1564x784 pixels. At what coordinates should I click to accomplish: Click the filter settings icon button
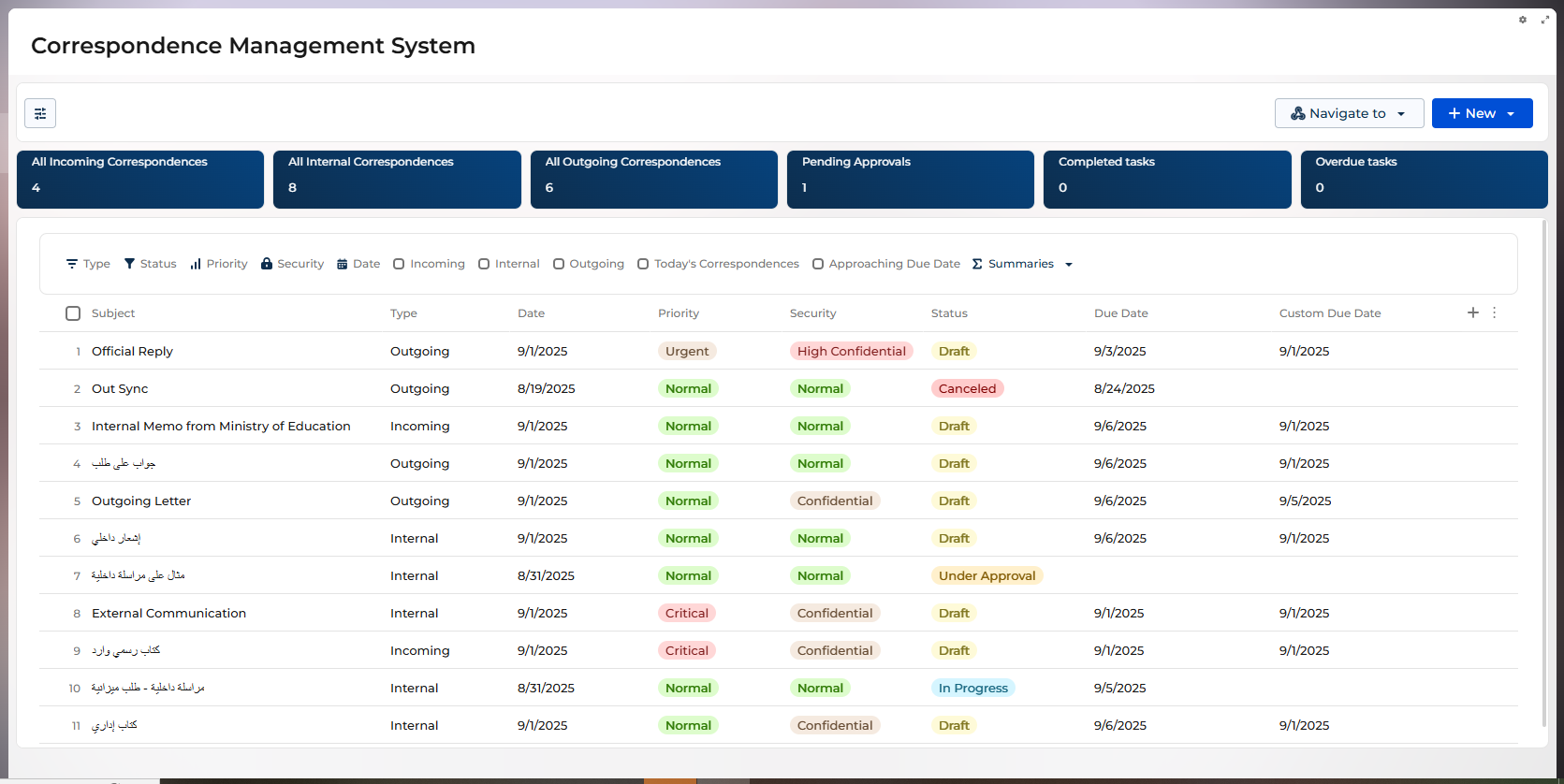(40, 113)
